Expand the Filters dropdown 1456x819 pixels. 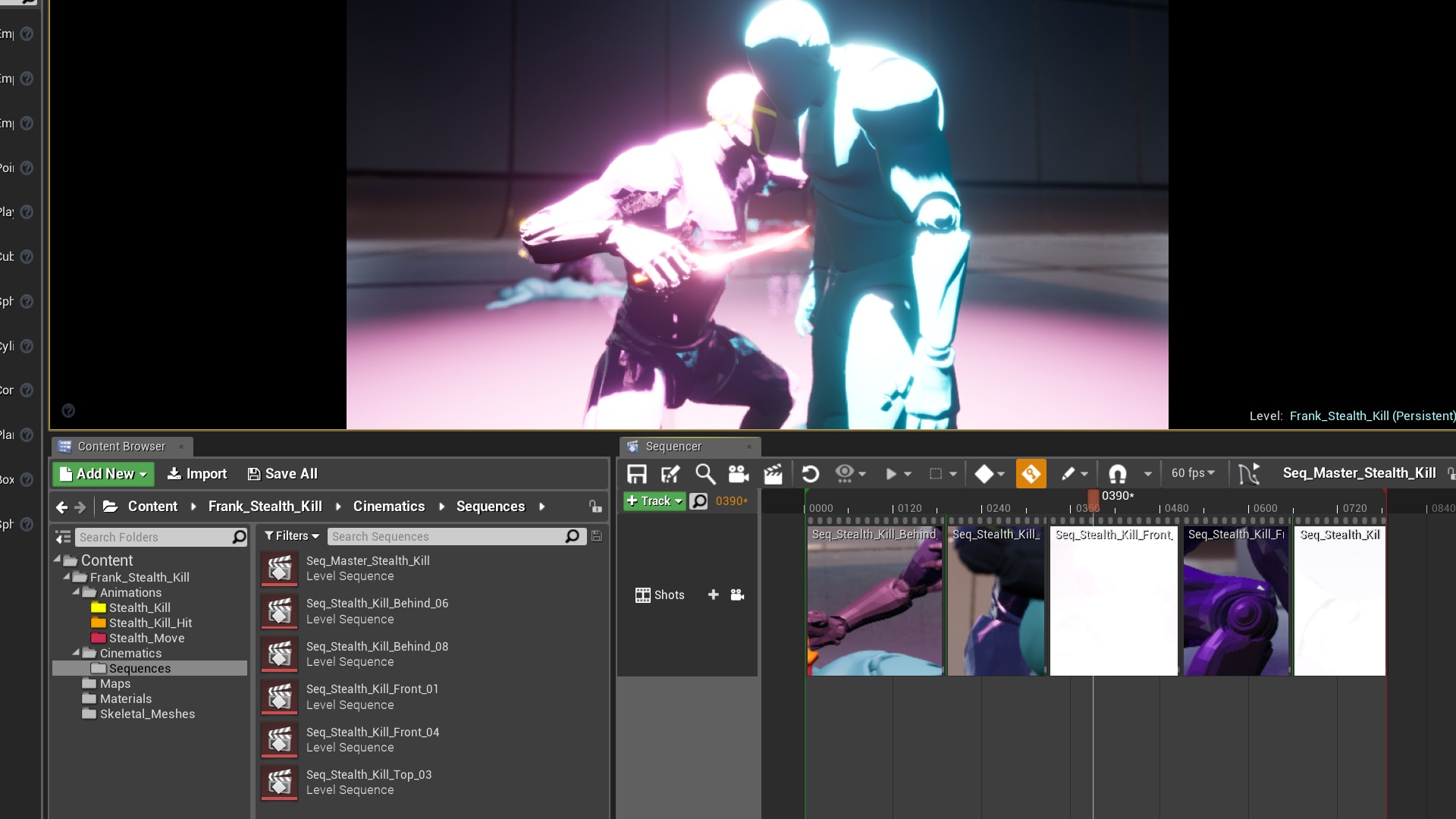291,536
